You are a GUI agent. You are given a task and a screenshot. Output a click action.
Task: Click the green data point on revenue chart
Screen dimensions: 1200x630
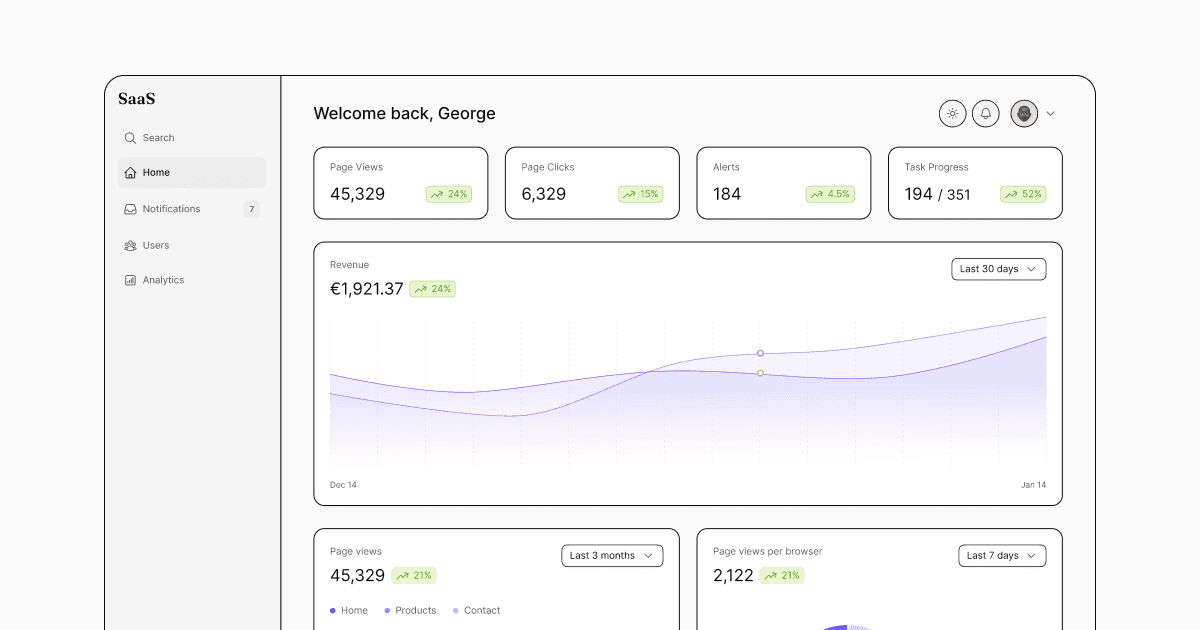click(x=760, y=373)
